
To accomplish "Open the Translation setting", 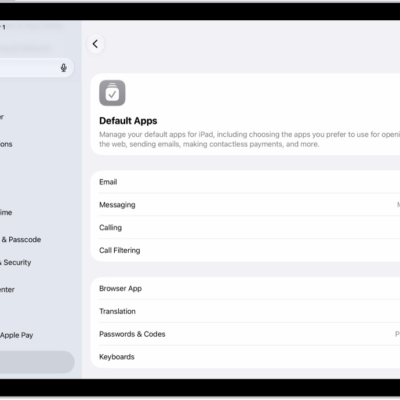I will pos(245,311).
